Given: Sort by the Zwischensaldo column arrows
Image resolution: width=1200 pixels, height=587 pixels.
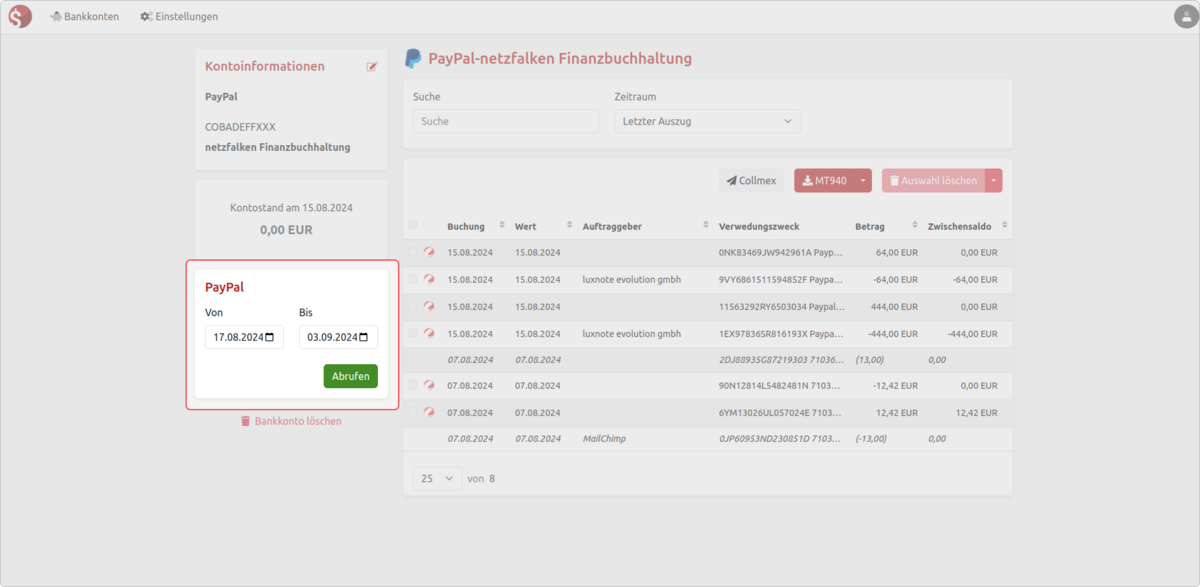Looking at the screenshot, I should click(1005, 226).
